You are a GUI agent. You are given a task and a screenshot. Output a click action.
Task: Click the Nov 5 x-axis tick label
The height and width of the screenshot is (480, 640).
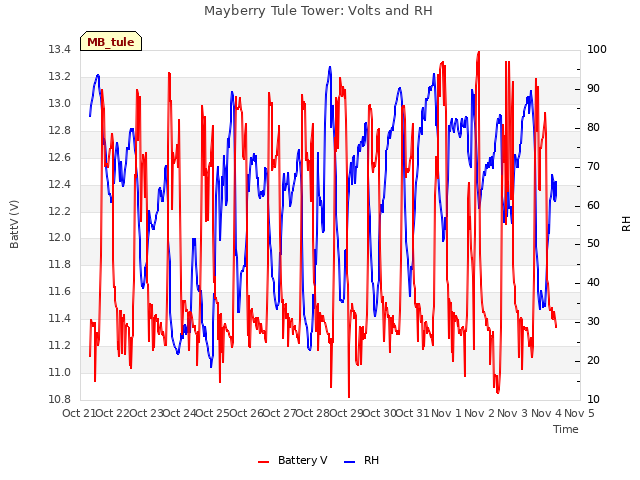point(580,413)
